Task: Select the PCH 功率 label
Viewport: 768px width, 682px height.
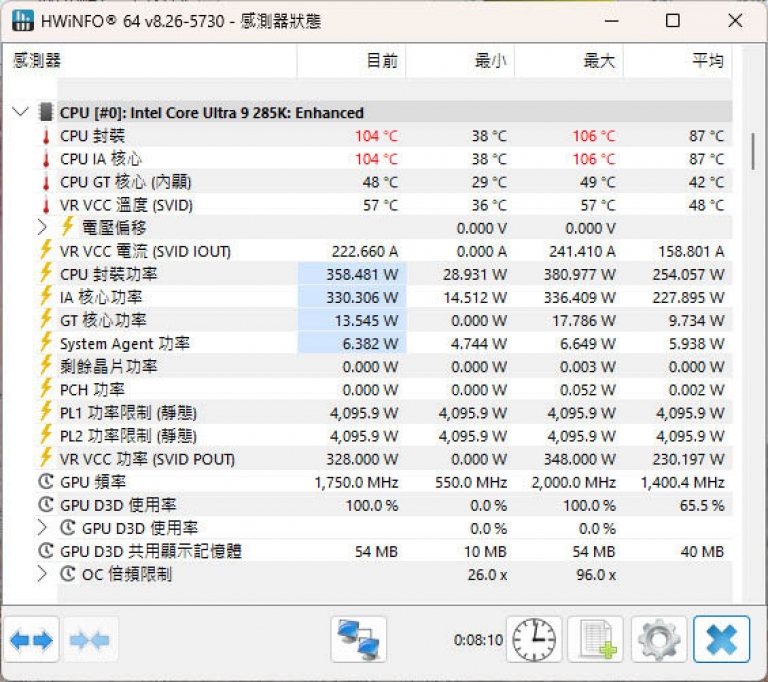Action: (x=92, y=390)
